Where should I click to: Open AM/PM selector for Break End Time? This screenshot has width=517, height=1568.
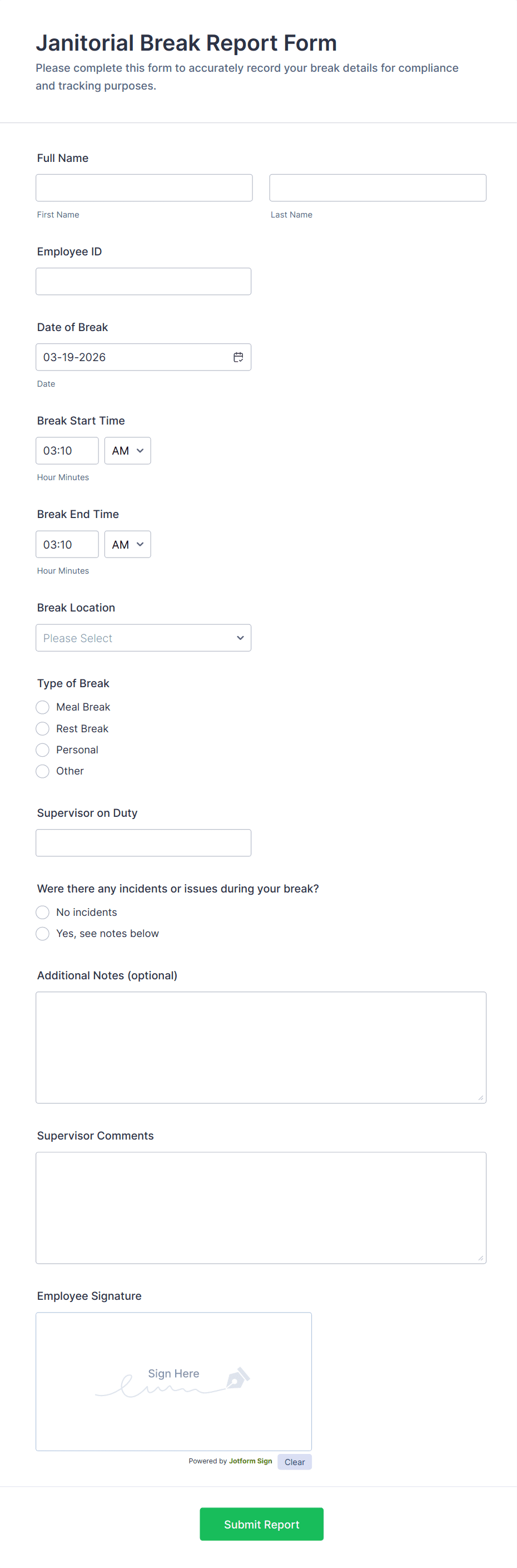click(x=127, y=544)
